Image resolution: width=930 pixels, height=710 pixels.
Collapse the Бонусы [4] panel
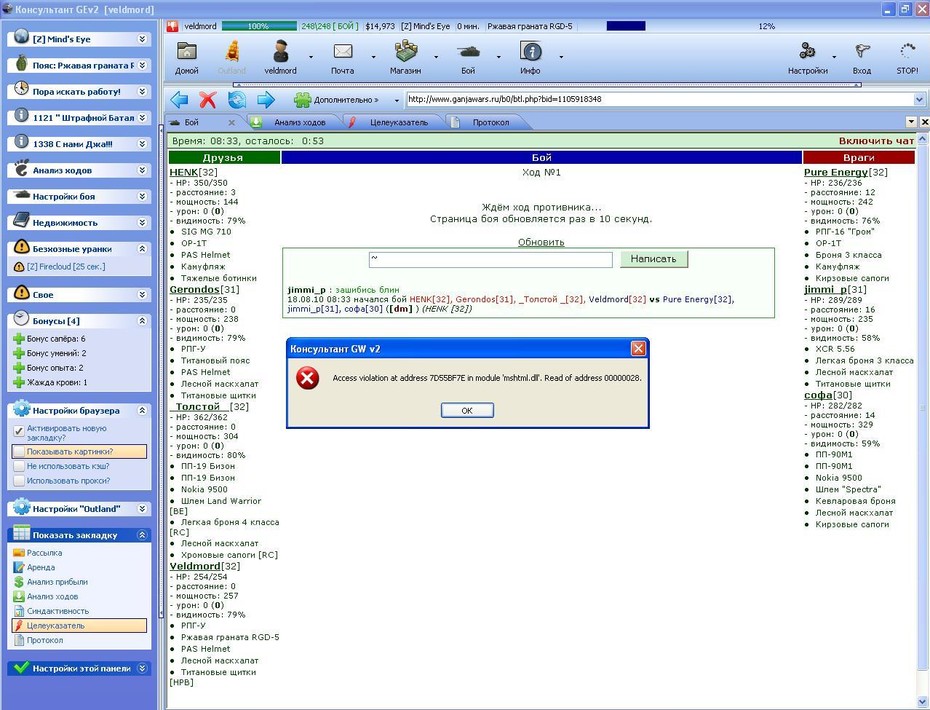[142, 321]
